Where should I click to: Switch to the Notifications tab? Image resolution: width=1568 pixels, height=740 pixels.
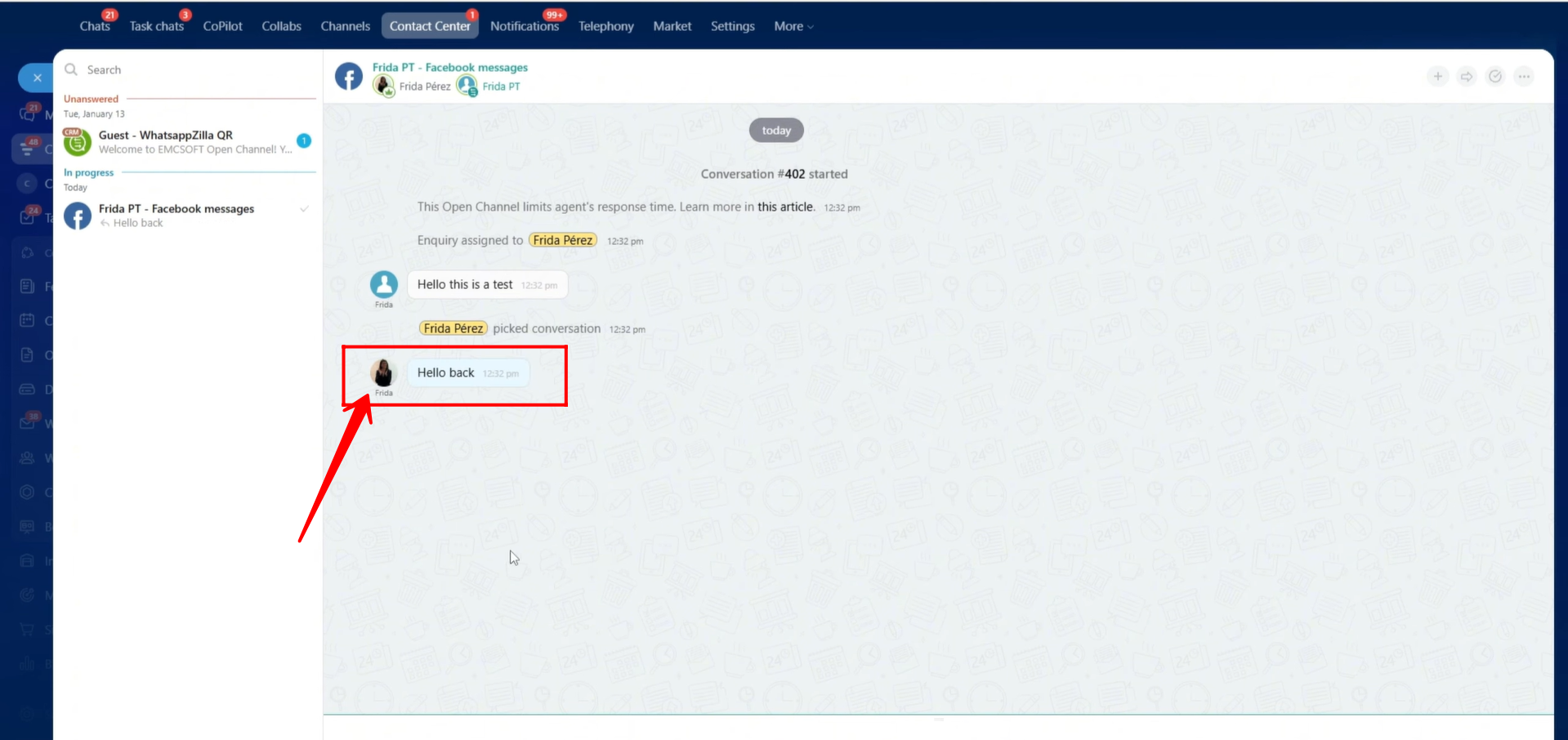pyautogui.click(x=524, y=26)
